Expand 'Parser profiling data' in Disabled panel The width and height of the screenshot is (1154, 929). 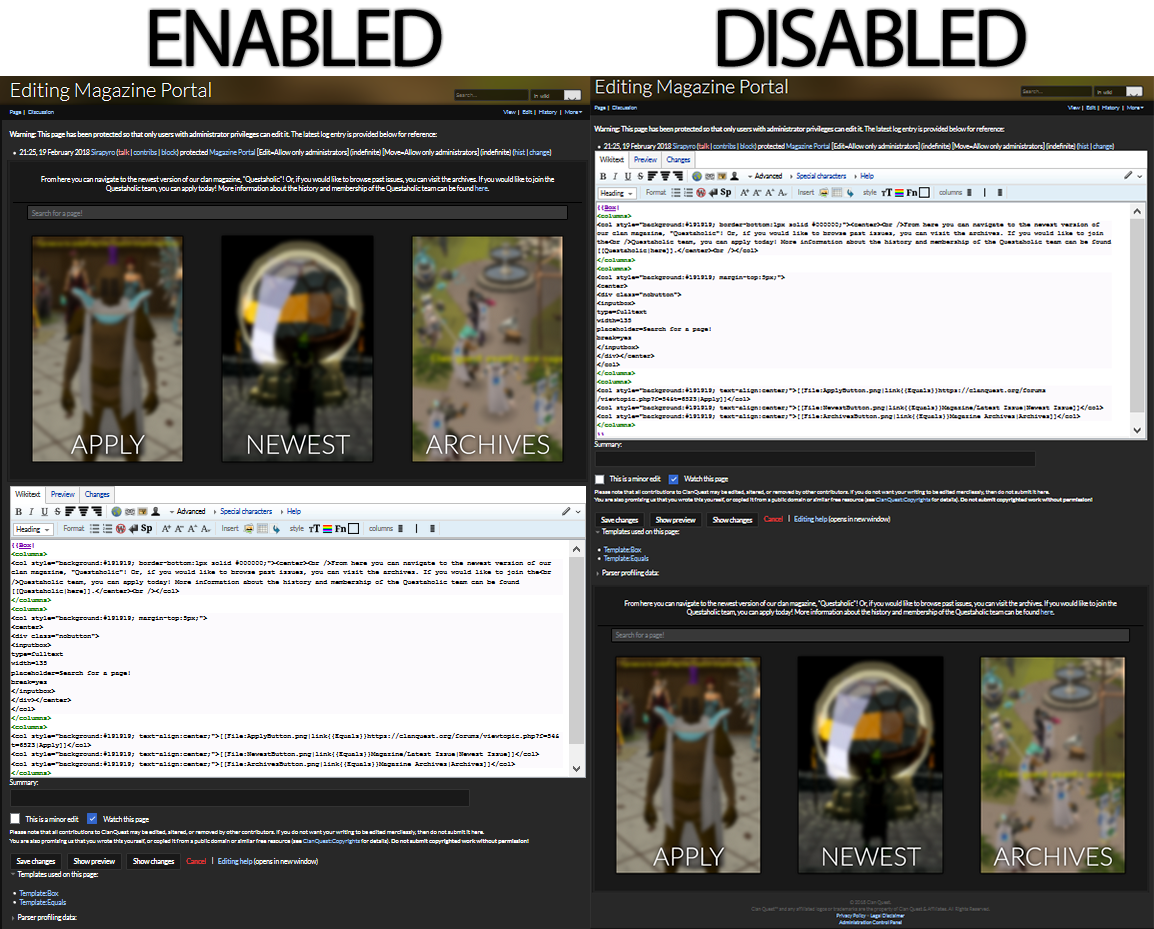pyautogui.click(x=627, y=573)
